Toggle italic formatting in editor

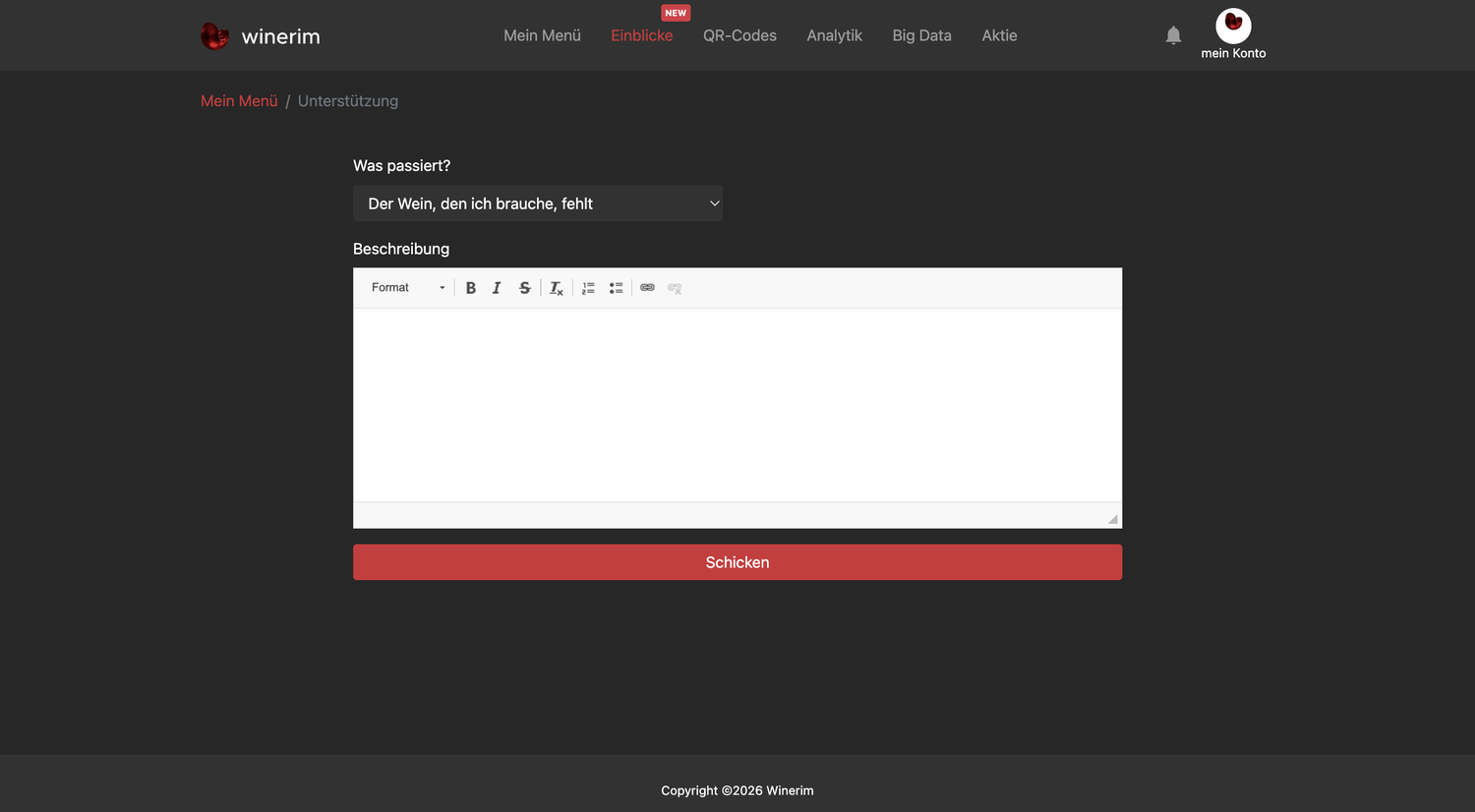(497, 288)
